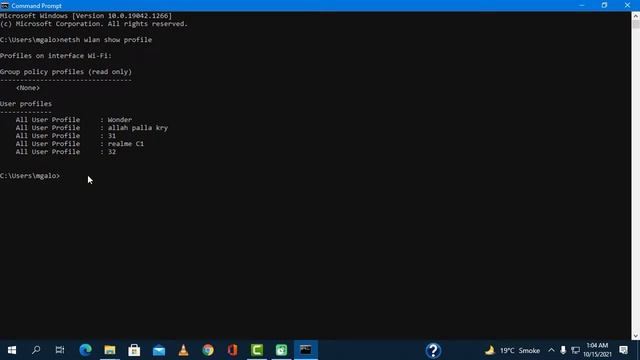This screenshot has height=360, width=640.
Task: Select Command Prompt taskbar button
Action: [306, 350]
